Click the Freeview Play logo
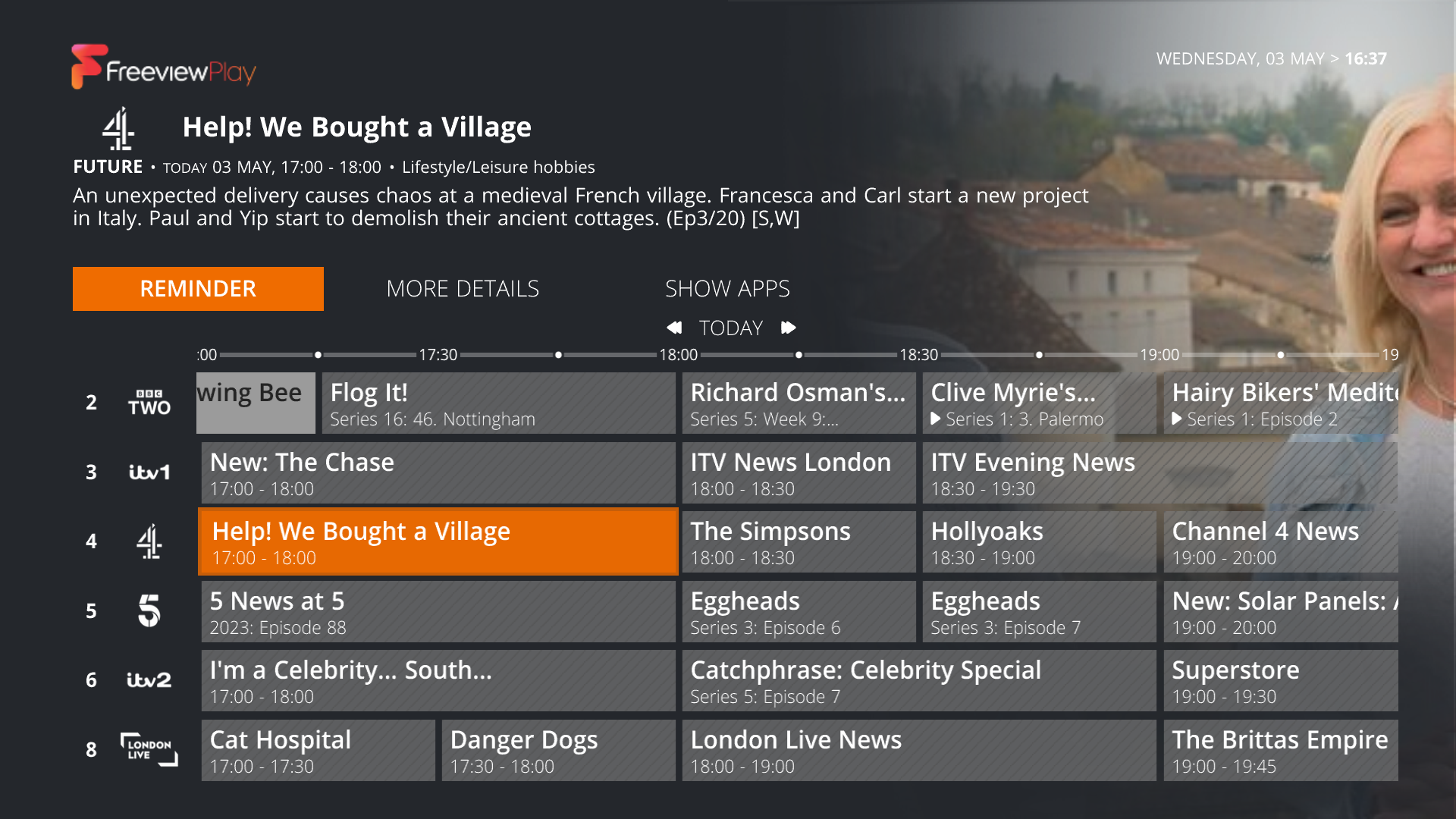This screenshot has width=1456, height=819. coord(164,67)
